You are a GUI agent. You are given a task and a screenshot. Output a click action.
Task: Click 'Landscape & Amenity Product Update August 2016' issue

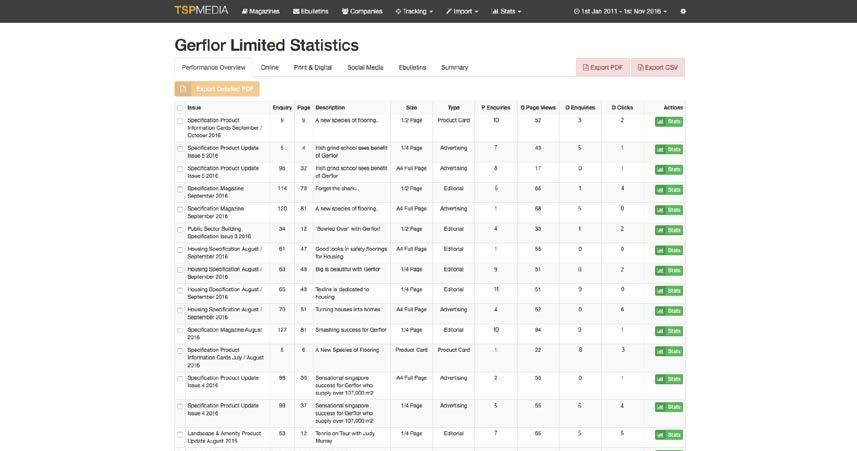224,437
